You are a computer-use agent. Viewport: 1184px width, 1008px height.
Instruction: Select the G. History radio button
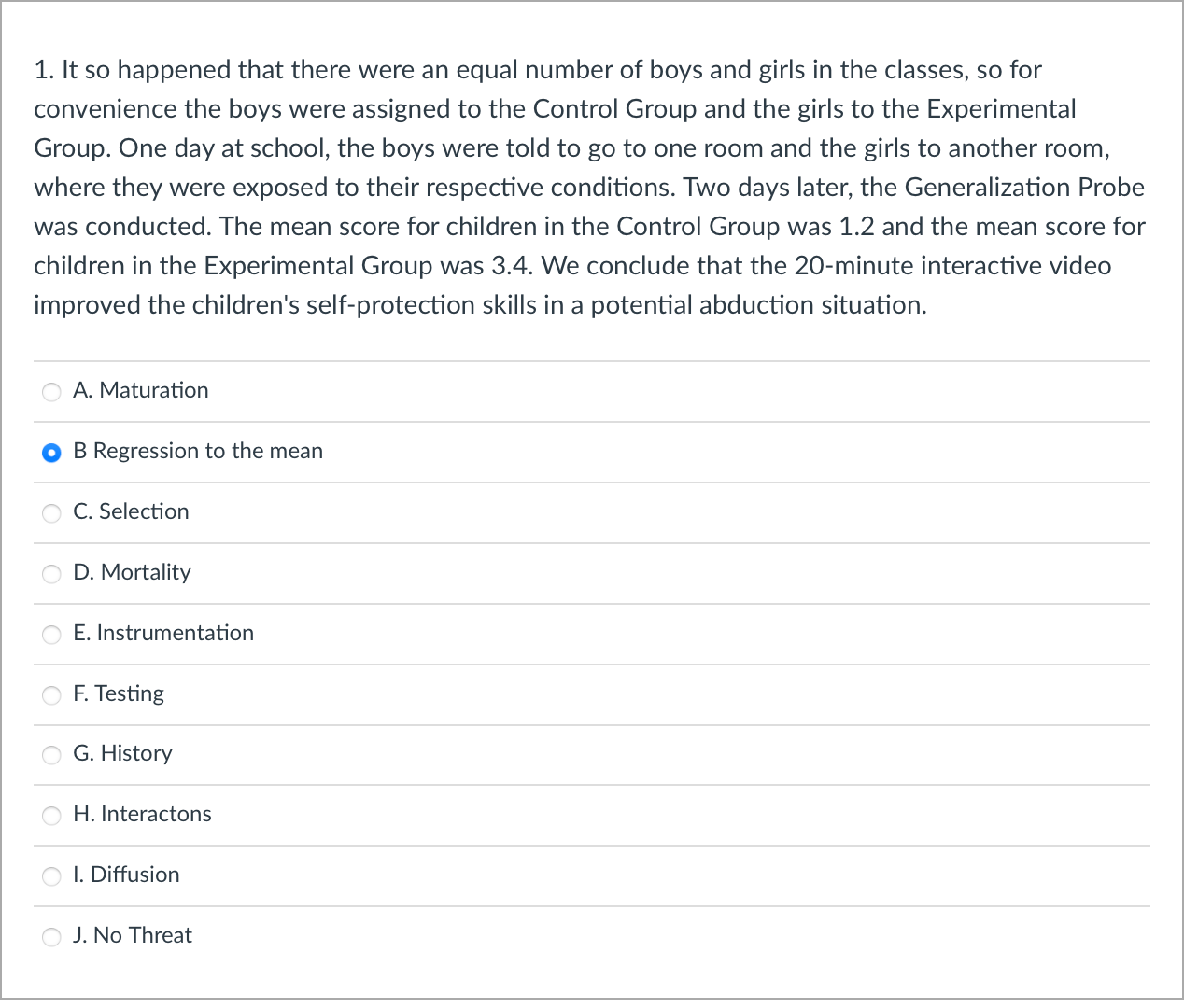click(51, 755)
